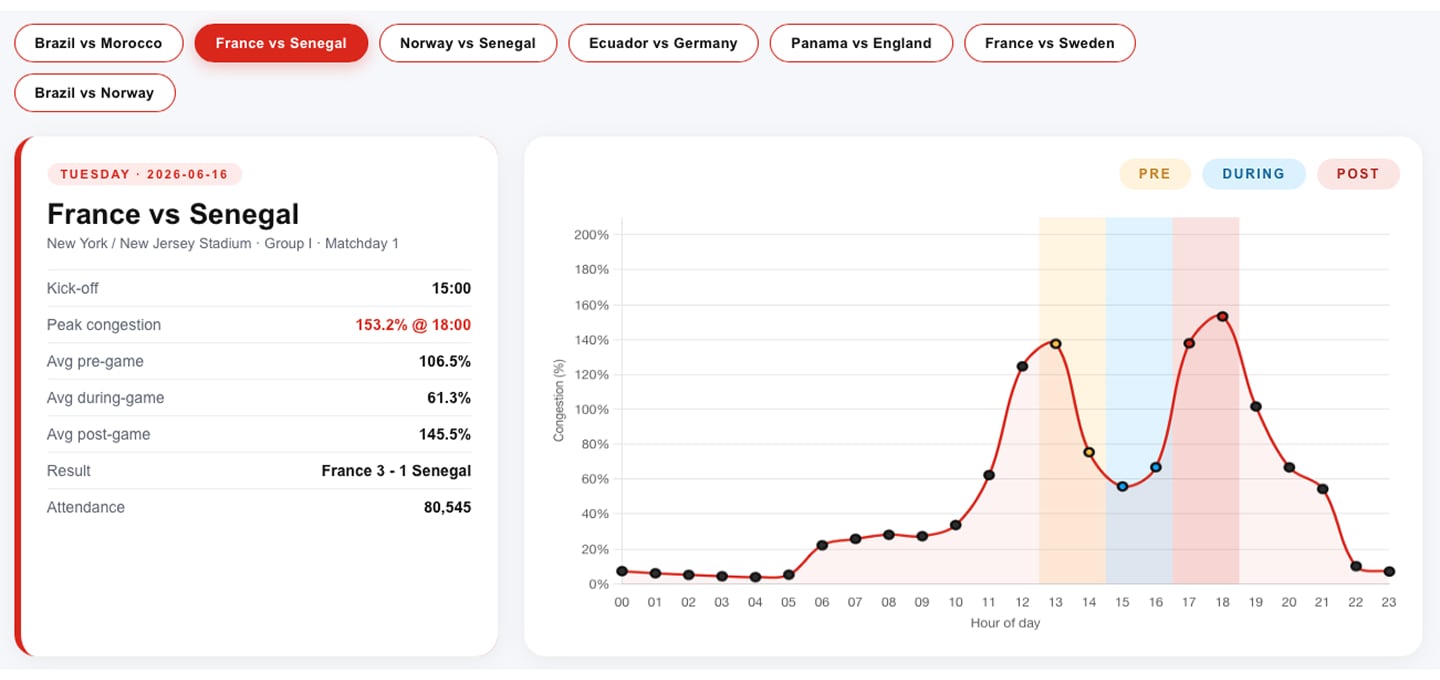The height and width of the screenshot is (680, 1440).
Task: Click the Attendance row label
Action: click(x=86, y=507)
